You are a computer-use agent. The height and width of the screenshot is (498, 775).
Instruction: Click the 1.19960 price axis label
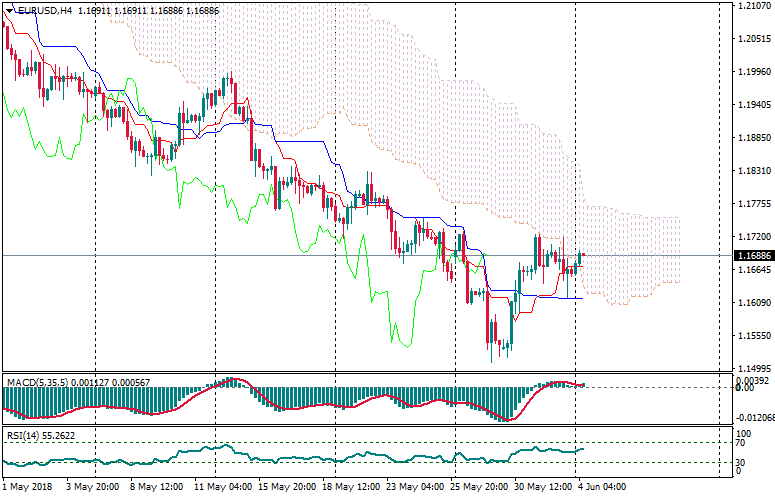point(750,72)
